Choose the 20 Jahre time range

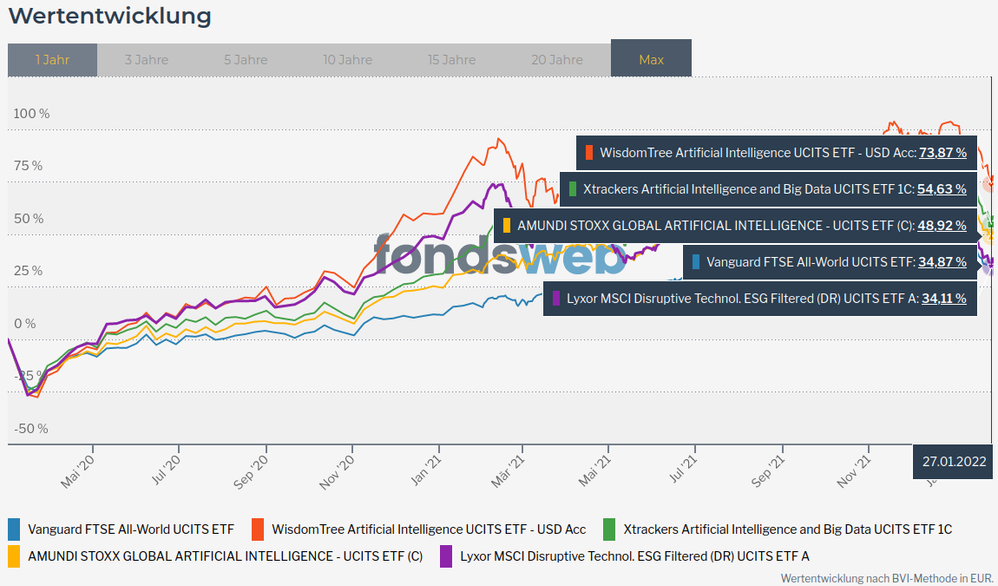pyautogui.click(x=555, y=60)
